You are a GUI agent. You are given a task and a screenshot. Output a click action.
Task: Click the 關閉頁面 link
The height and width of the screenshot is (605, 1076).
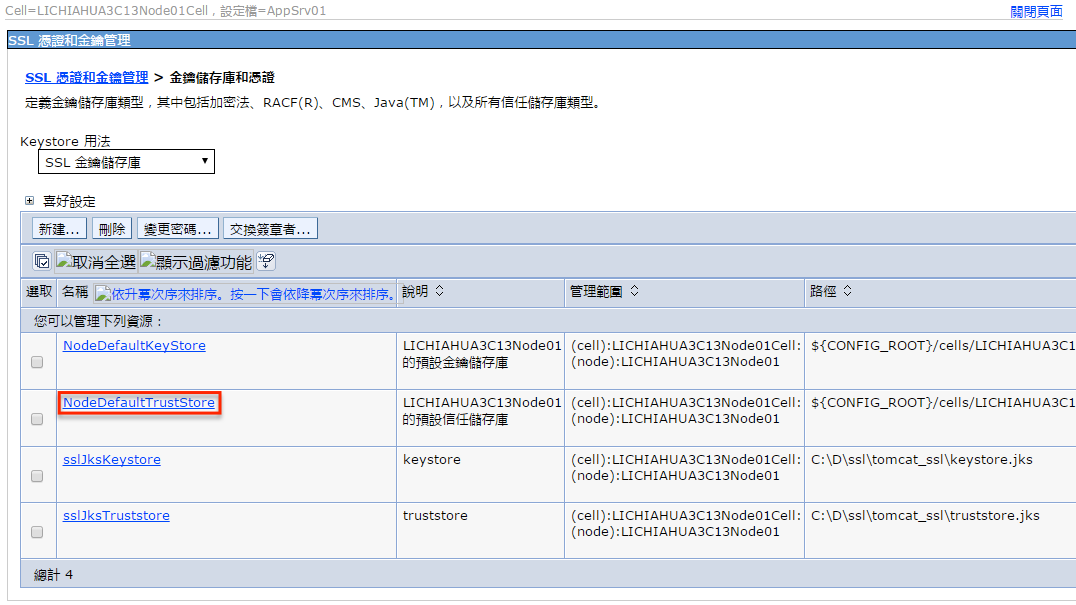coord(1036,11)
